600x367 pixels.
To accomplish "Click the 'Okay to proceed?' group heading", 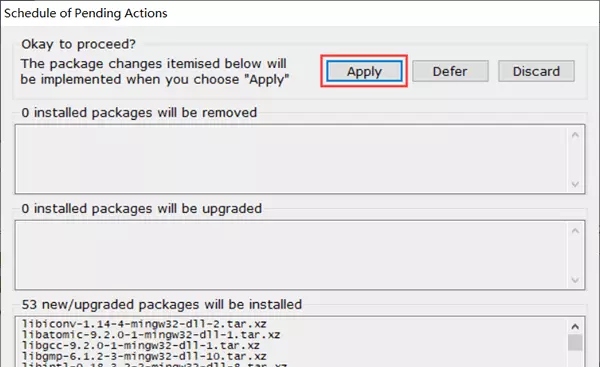I will tap(78, 44).
